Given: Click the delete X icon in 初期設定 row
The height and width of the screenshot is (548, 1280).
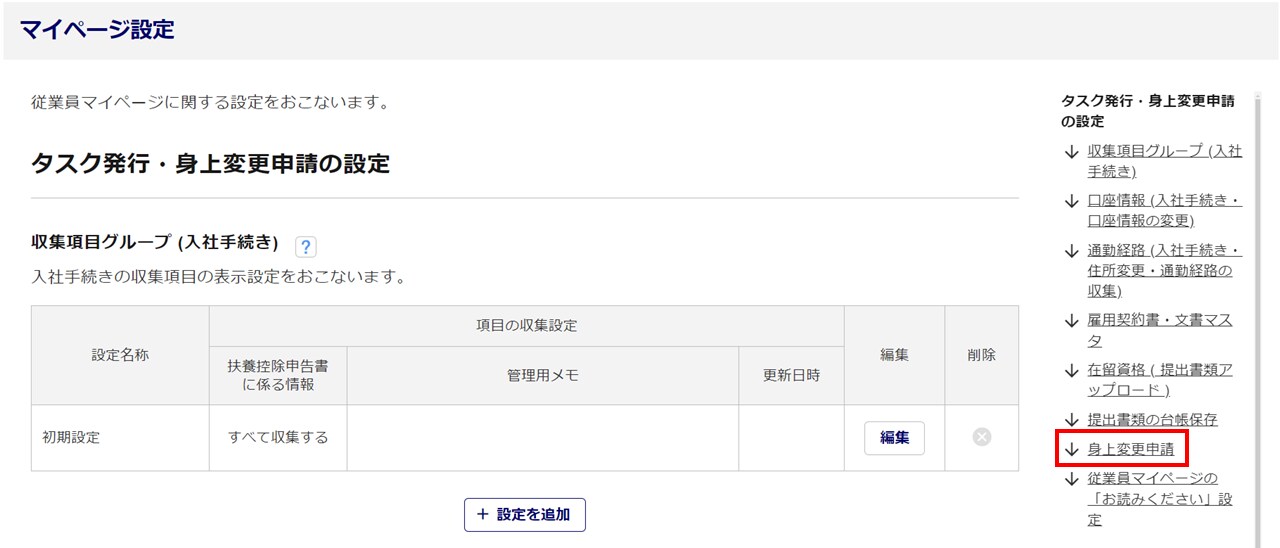Looking at the screenshot, I should pyautogui.click(x=981, y=437).
